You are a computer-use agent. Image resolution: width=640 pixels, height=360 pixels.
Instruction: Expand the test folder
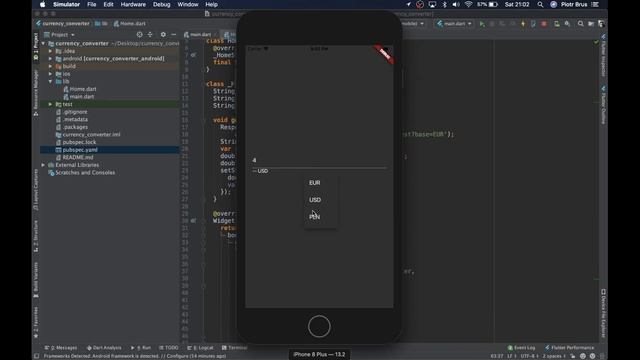[51, 104]
